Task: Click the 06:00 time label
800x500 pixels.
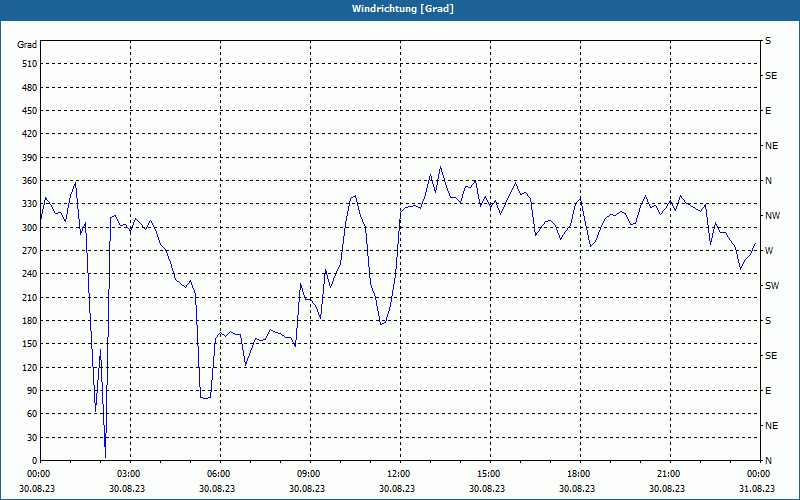Action: click(x=220, y=474)
